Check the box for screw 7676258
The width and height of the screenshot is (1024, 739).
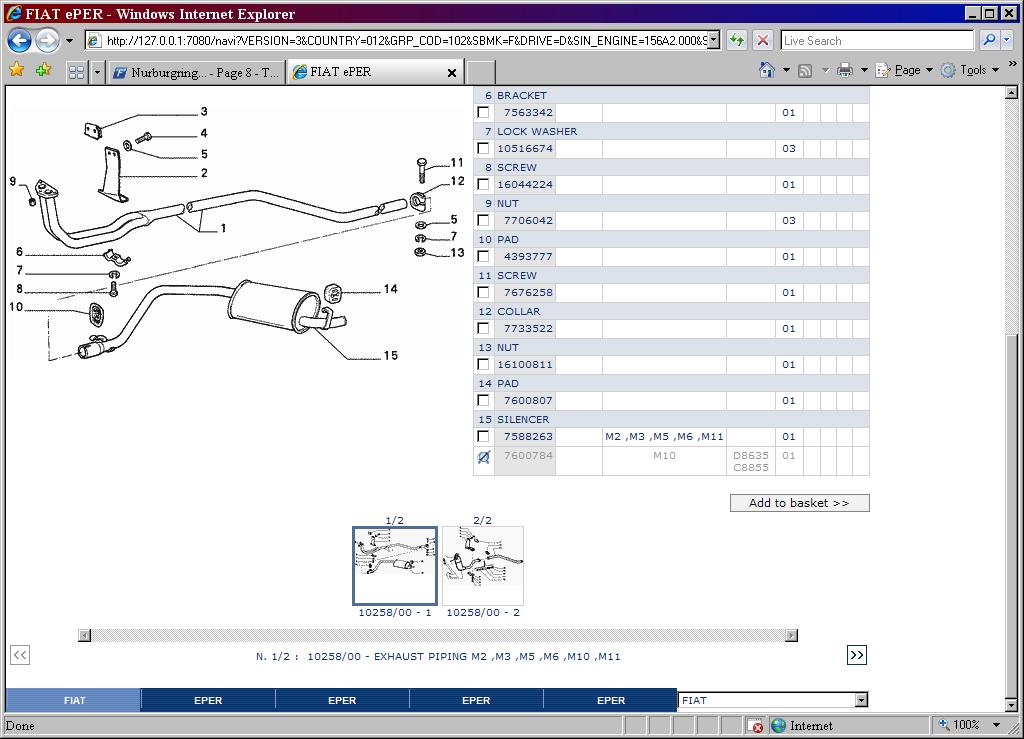[x=483, y=292]
